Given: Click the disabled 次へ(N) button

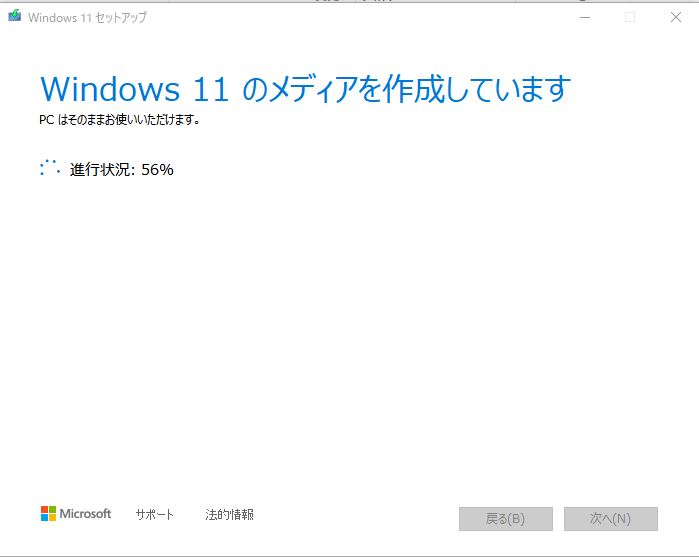Looking at the screenshot, I should (611, 519).
